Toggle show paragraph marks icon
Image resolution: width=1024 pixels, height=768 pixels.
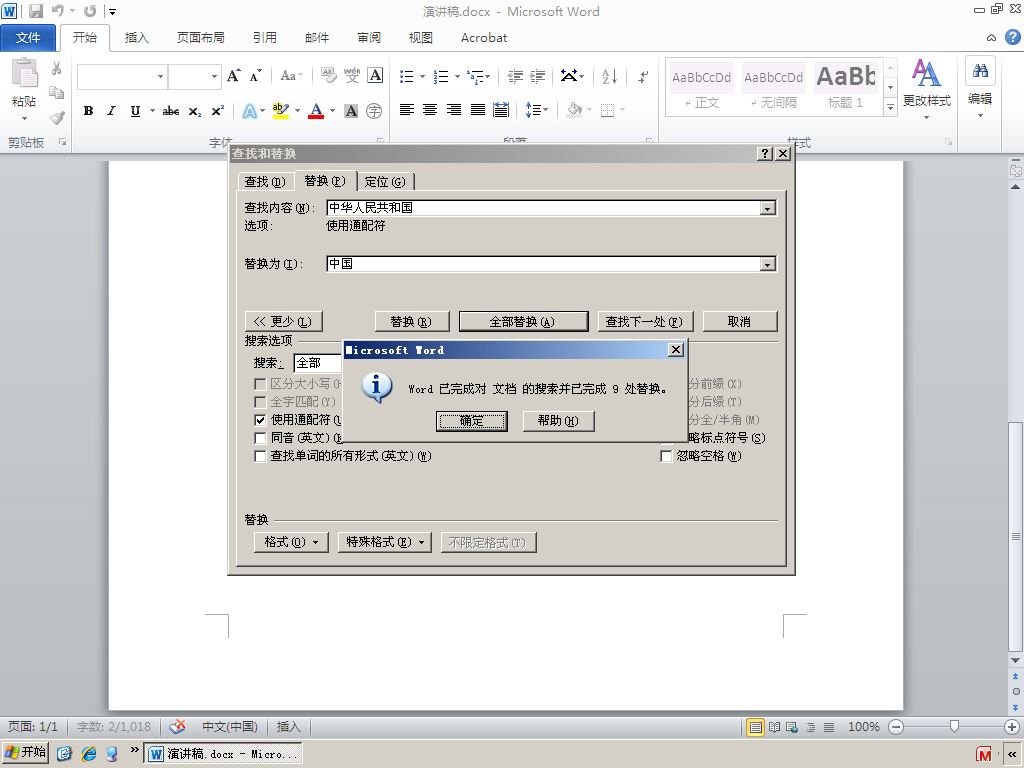point(643,76)
